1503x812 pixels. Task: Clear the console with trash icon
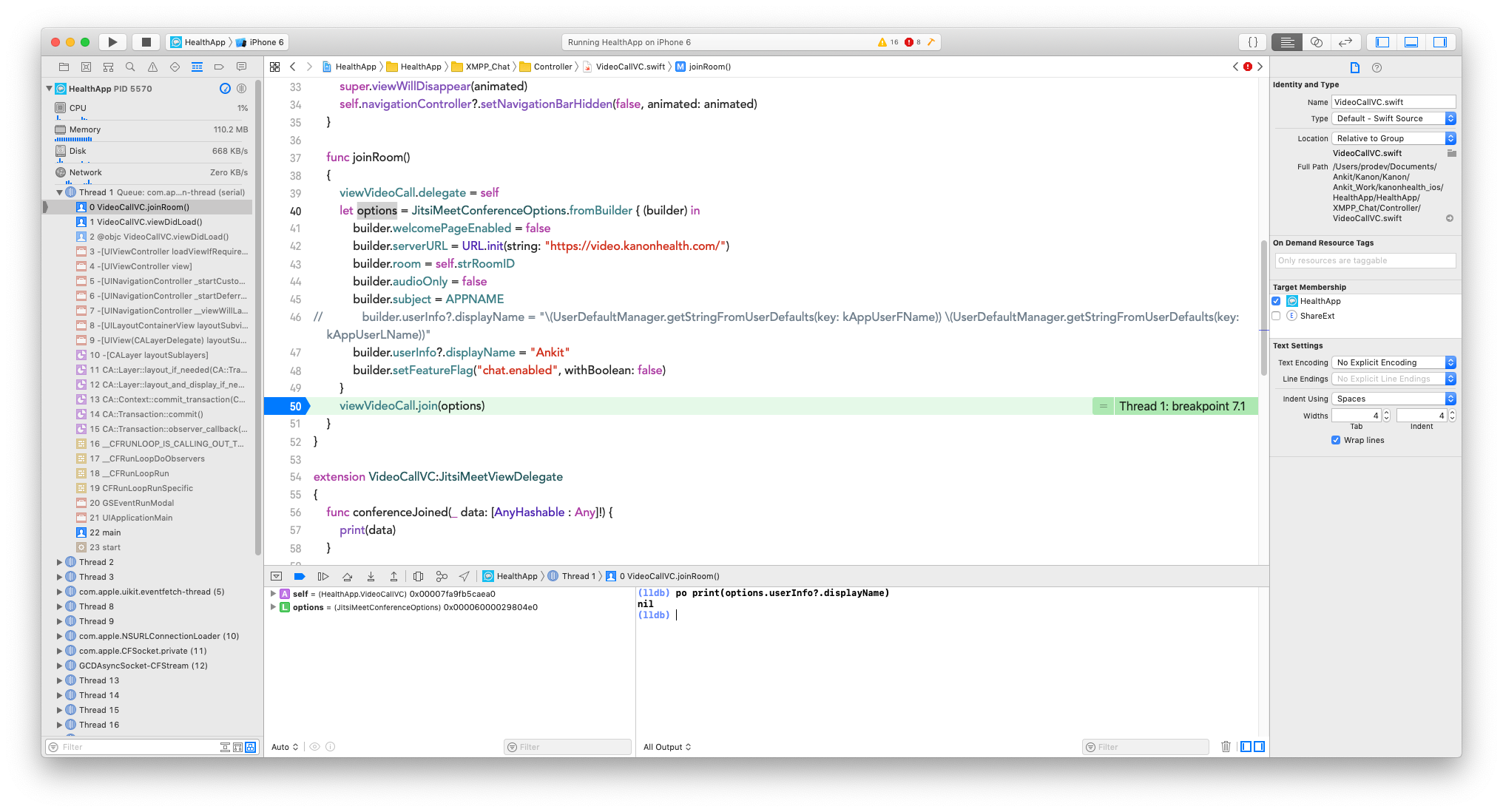[x=1226, y=747]
